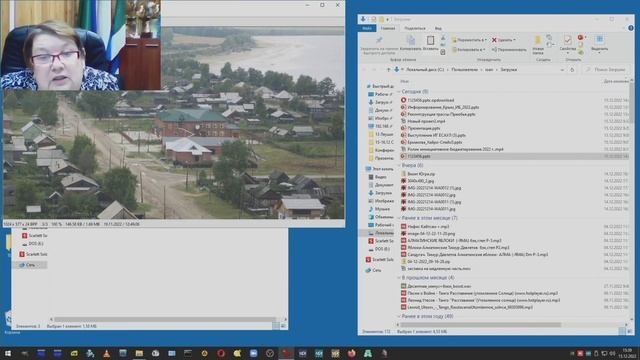
Task: Collapse the В прошлом месяце (4) group
Action: click(399, 278)
